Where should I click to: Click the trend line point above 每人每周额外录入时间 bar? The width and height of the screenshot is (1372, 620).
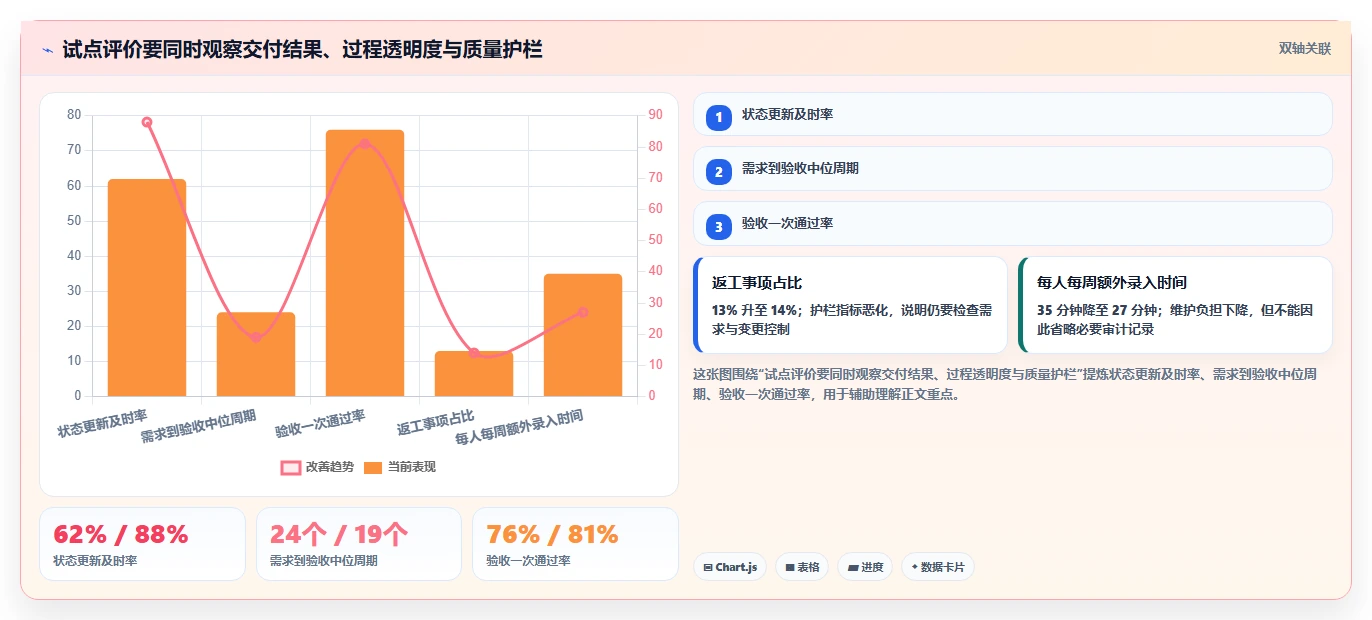pyautogui.click(x=583, y=312)
